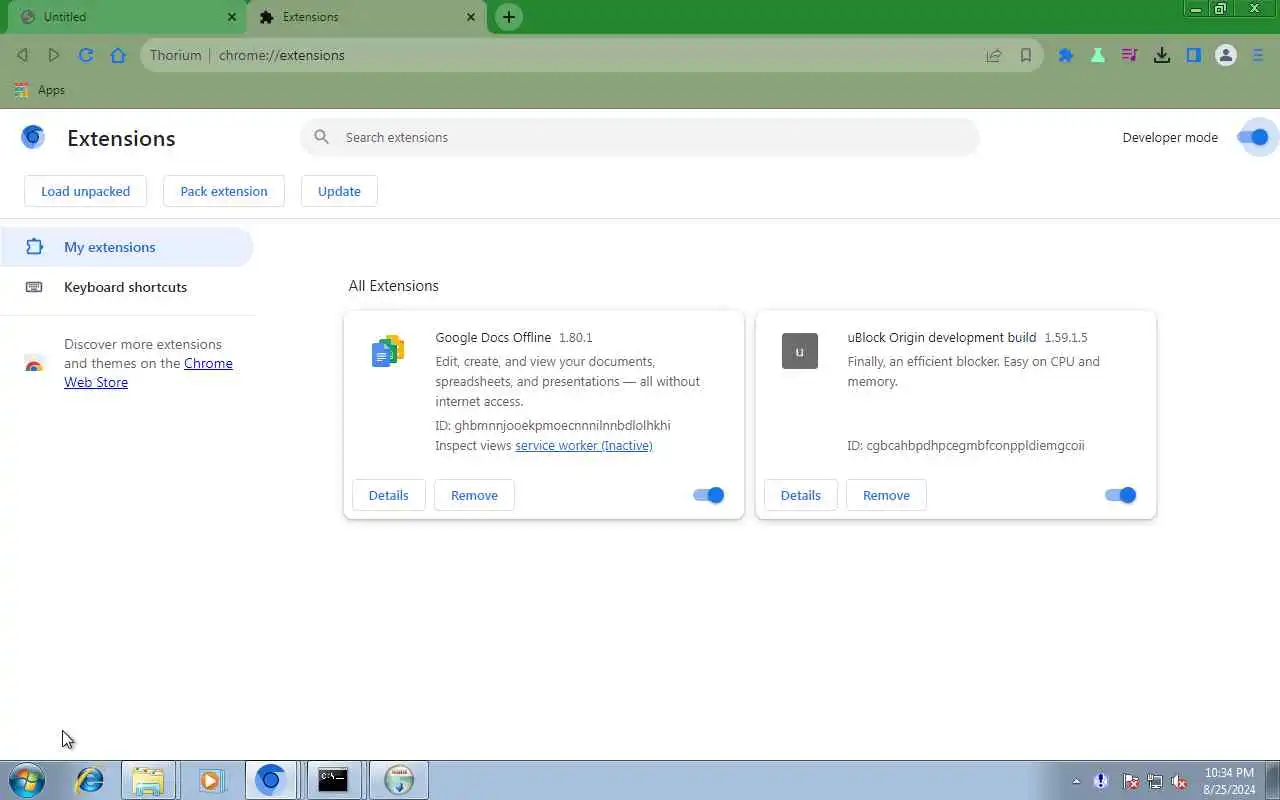Disable the uBlock Origin development build extension
Viewport: 1280px width, 800px height.
[x=1120, y=495]
